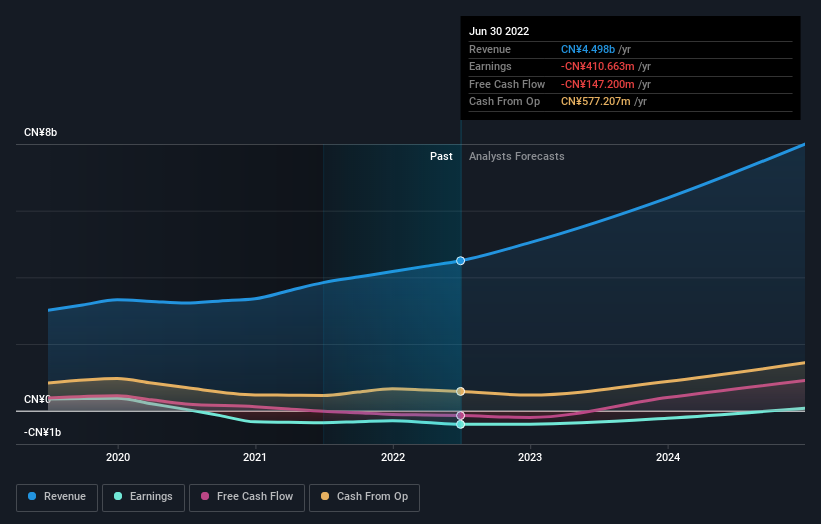Click the blue Revenue data point marker

click(x=460, y=261)
